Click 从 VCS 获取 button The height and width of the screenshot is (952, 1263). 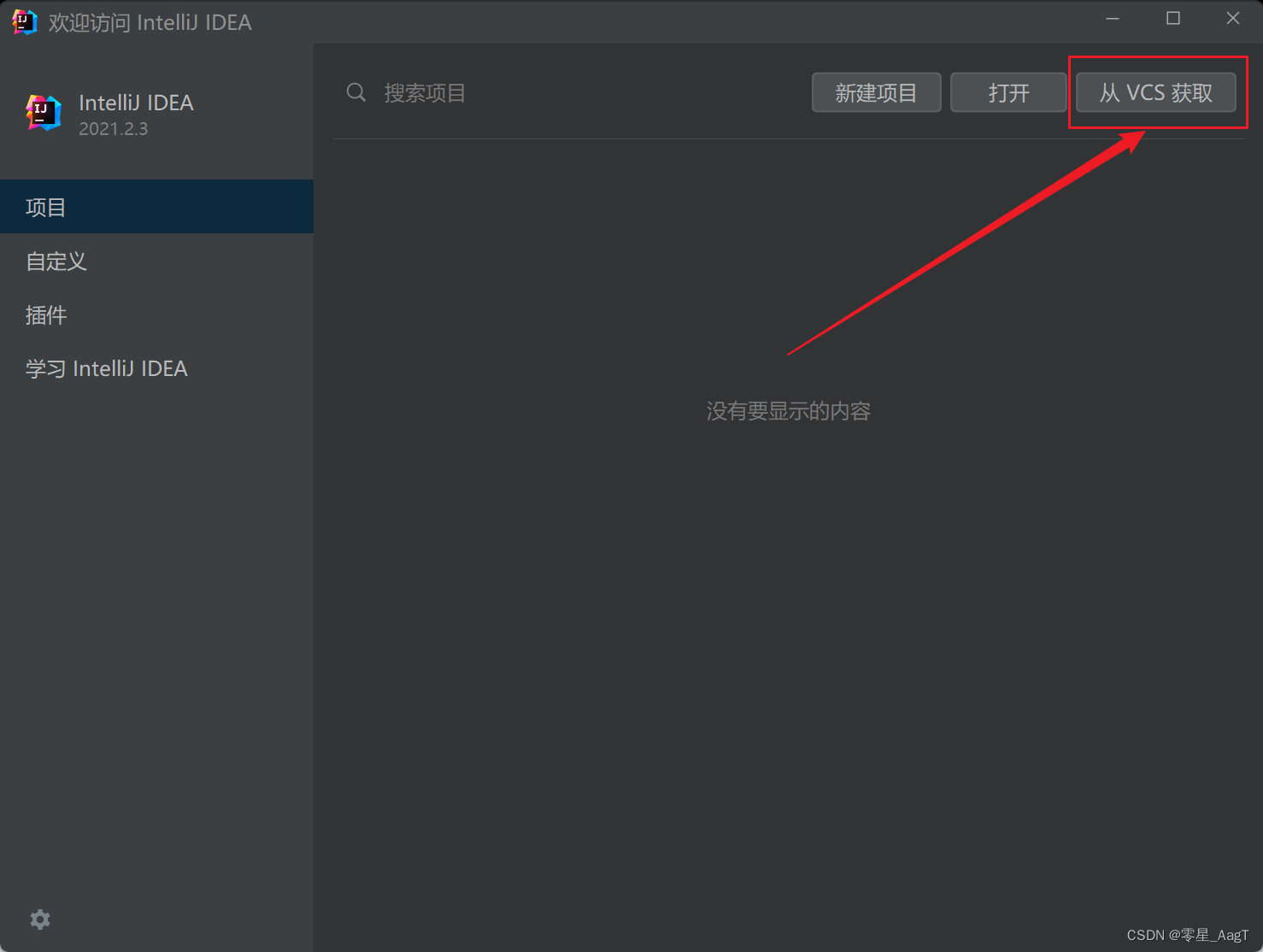pos(1155,92)
